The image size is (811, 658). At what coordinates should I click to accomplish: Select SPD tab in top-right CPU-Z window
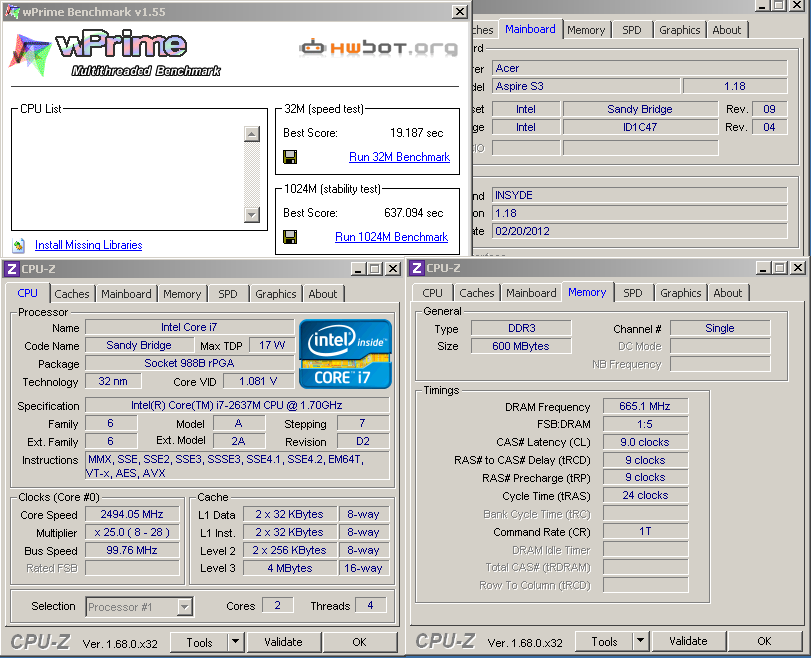632,30
